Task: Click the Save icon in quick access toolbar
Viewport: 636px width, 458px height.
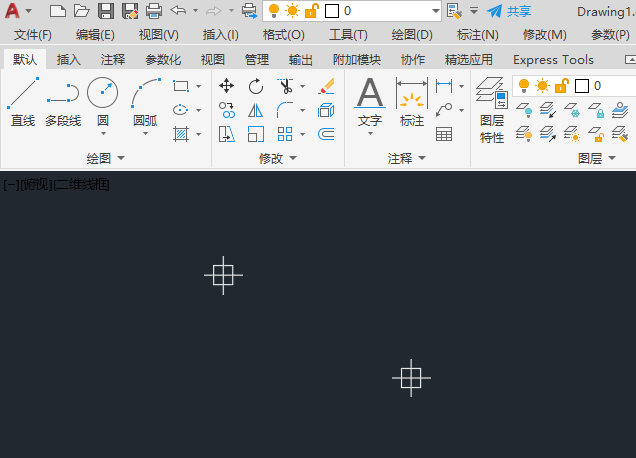Action: point(105,11)
